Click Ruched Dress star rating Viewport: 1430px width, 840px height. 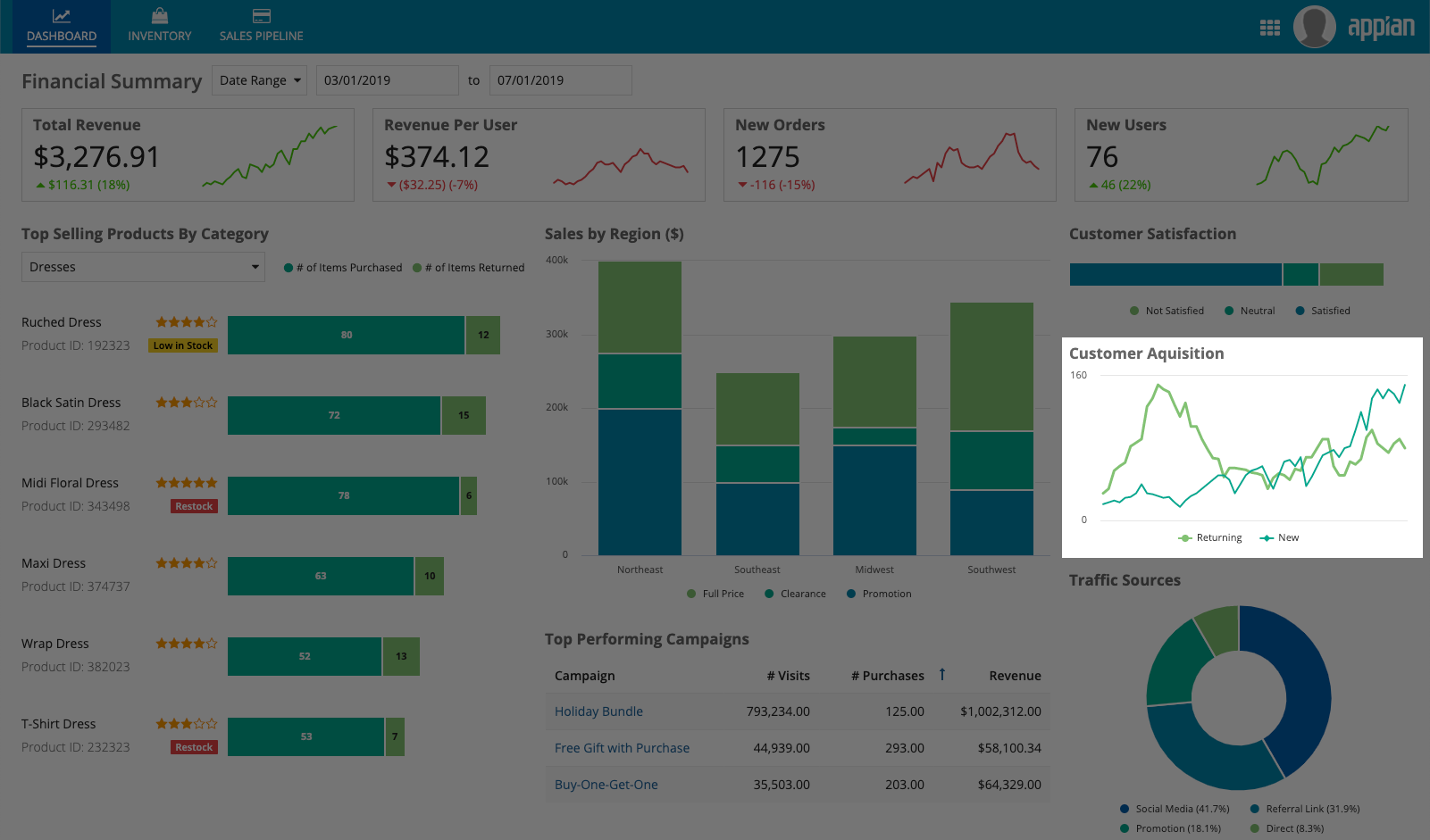pos(187,322)
